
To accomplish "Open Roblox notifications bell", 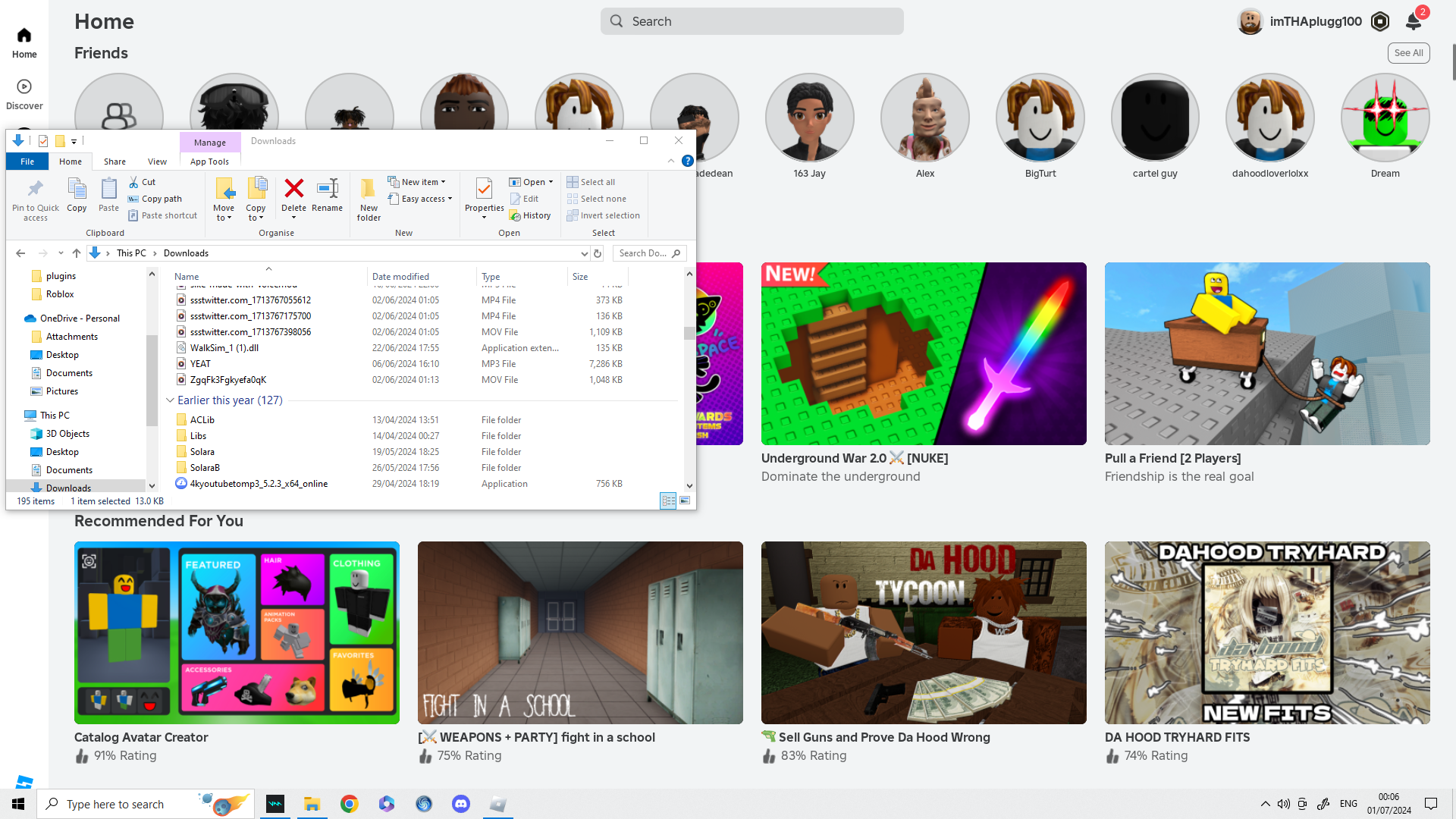I will pyautogui.click(x=1414, y=21).
